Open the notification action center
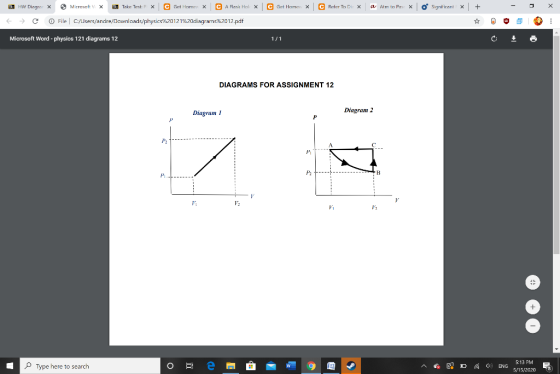 (547, 366)
